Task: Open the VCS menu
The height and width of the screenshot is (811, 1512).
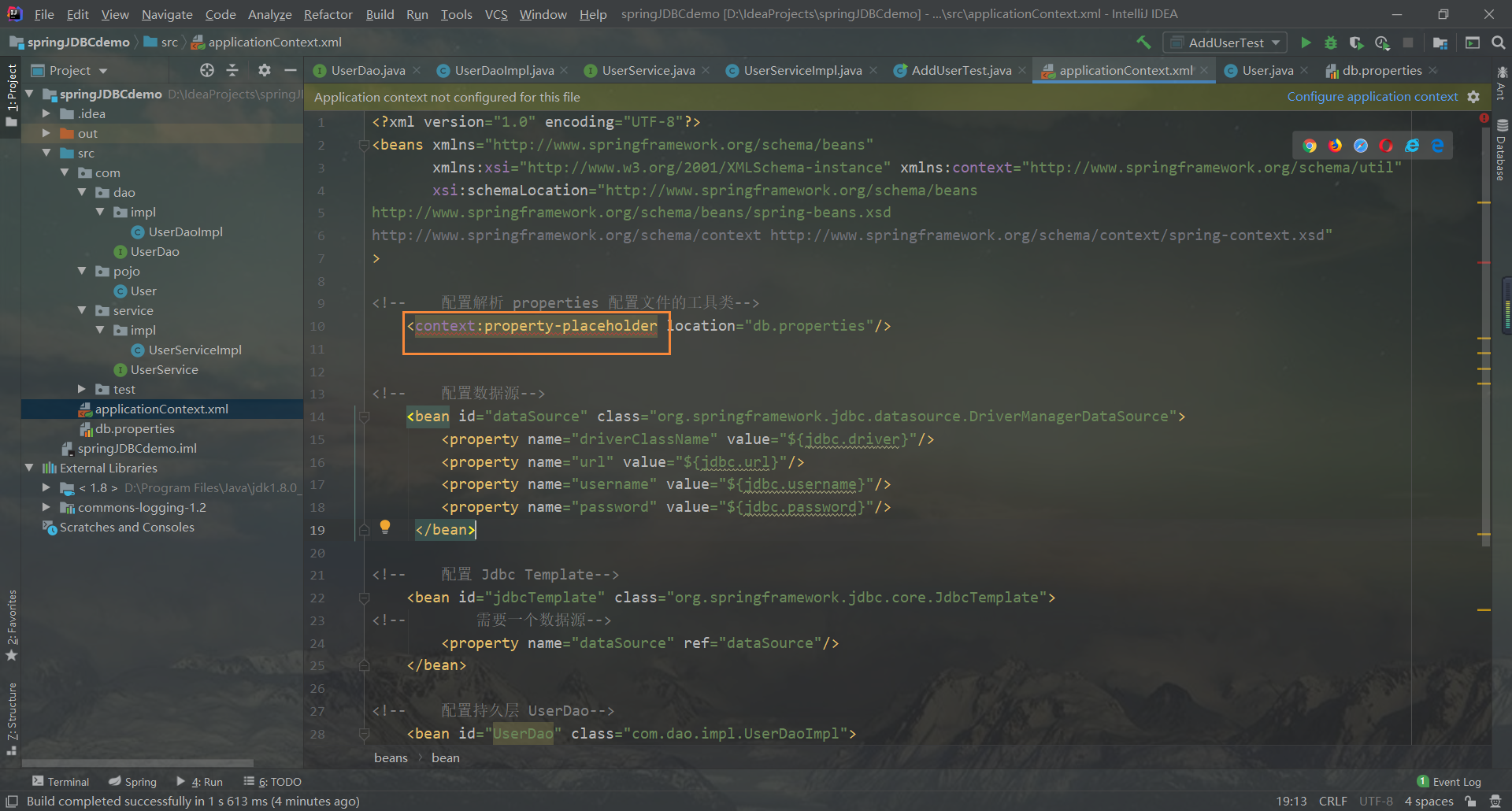Action: tap(496, 14)
